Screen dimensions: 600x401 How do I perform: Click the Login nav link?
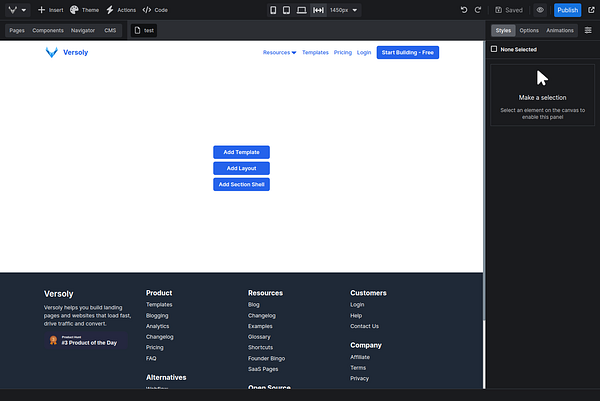364,52
